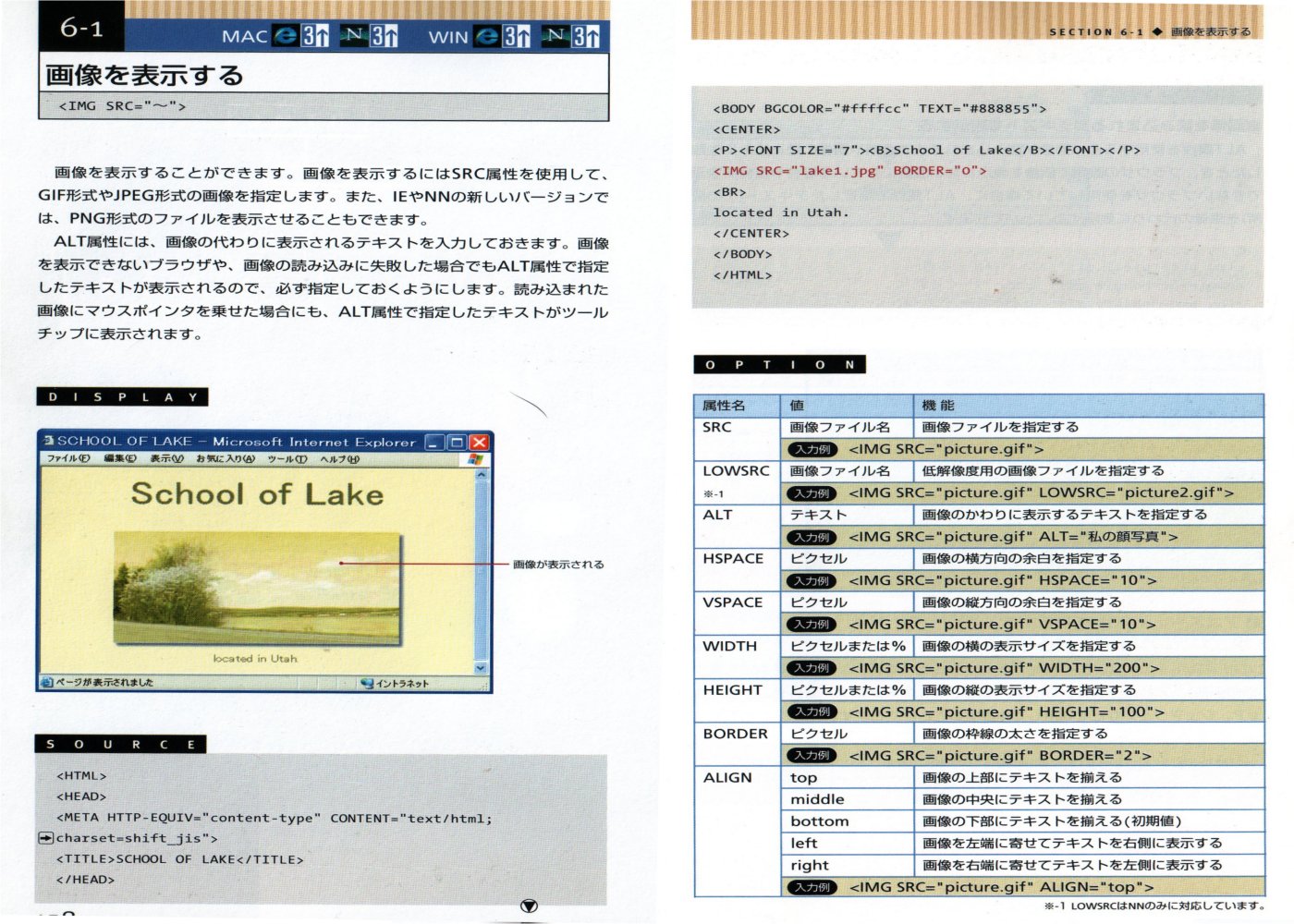Click the イントラネット zone icon in the status bar
This screenshot has width=1294, height=924.
367,684
